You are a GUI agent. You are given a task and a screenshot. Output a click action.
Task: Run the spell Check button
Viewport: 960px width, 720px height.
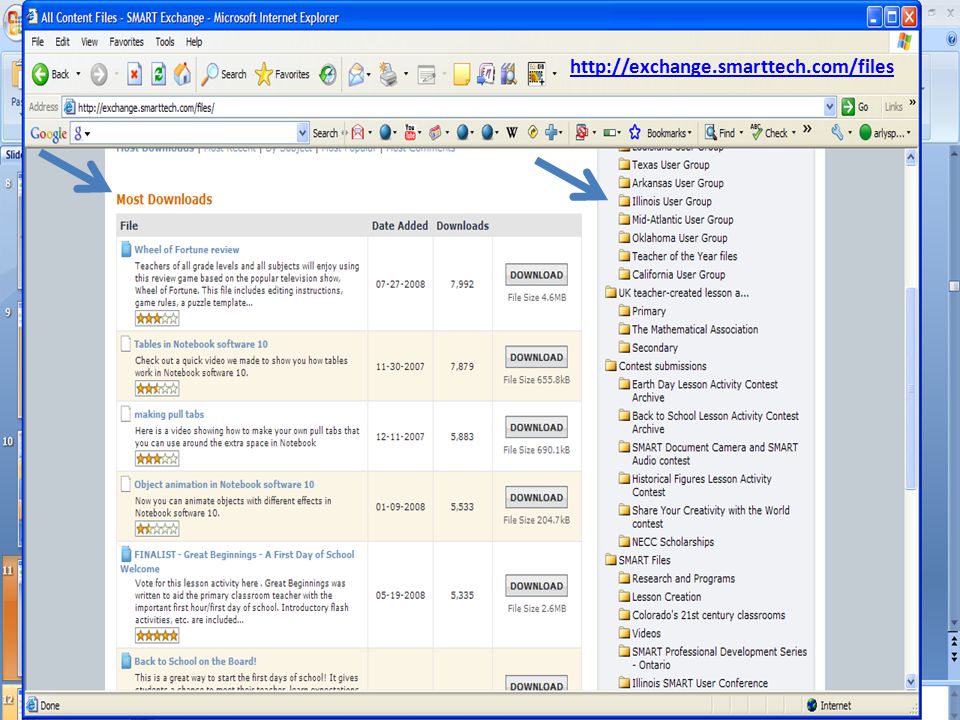click(770, 132)
